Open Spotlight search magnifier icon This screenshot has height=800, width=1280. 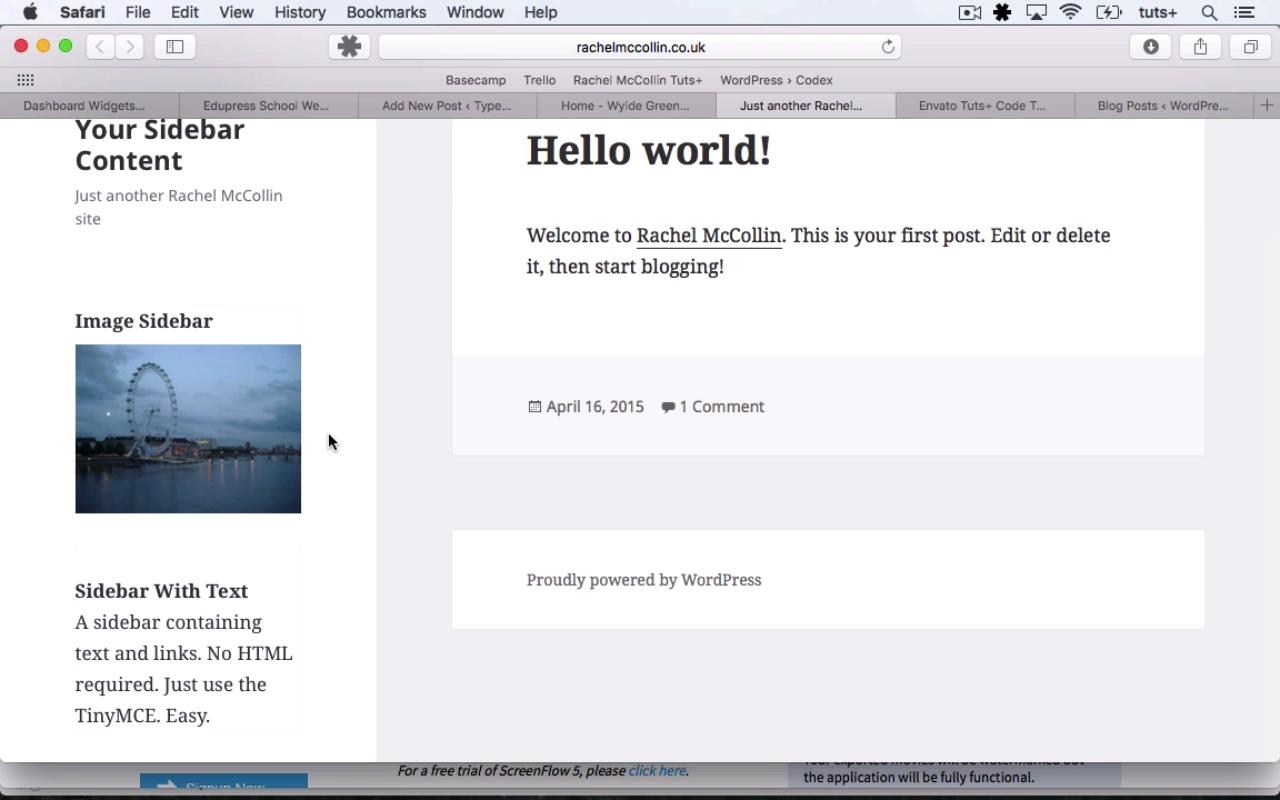1209,12
